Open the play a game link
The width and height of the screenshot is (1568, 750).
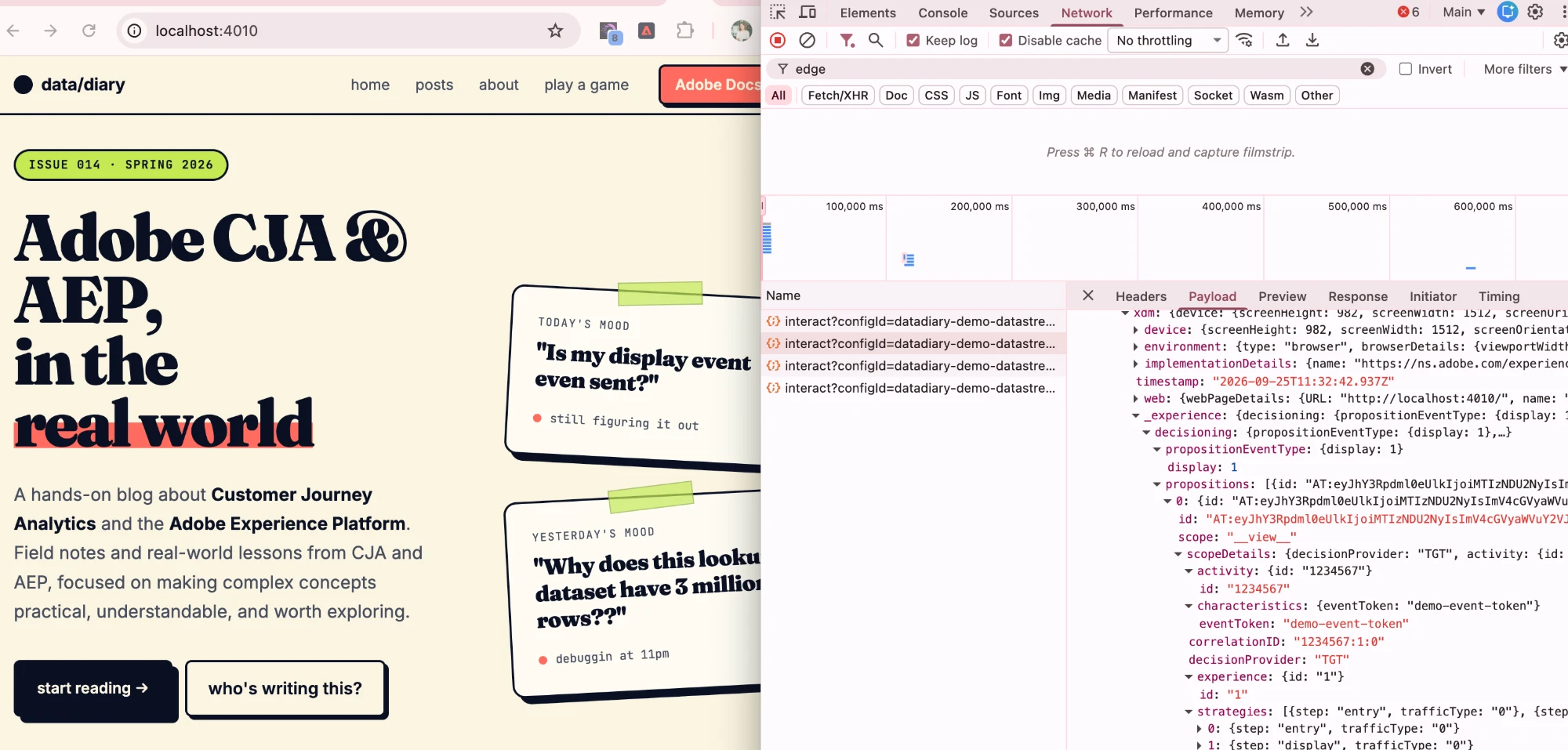click(x=586, y=85)
